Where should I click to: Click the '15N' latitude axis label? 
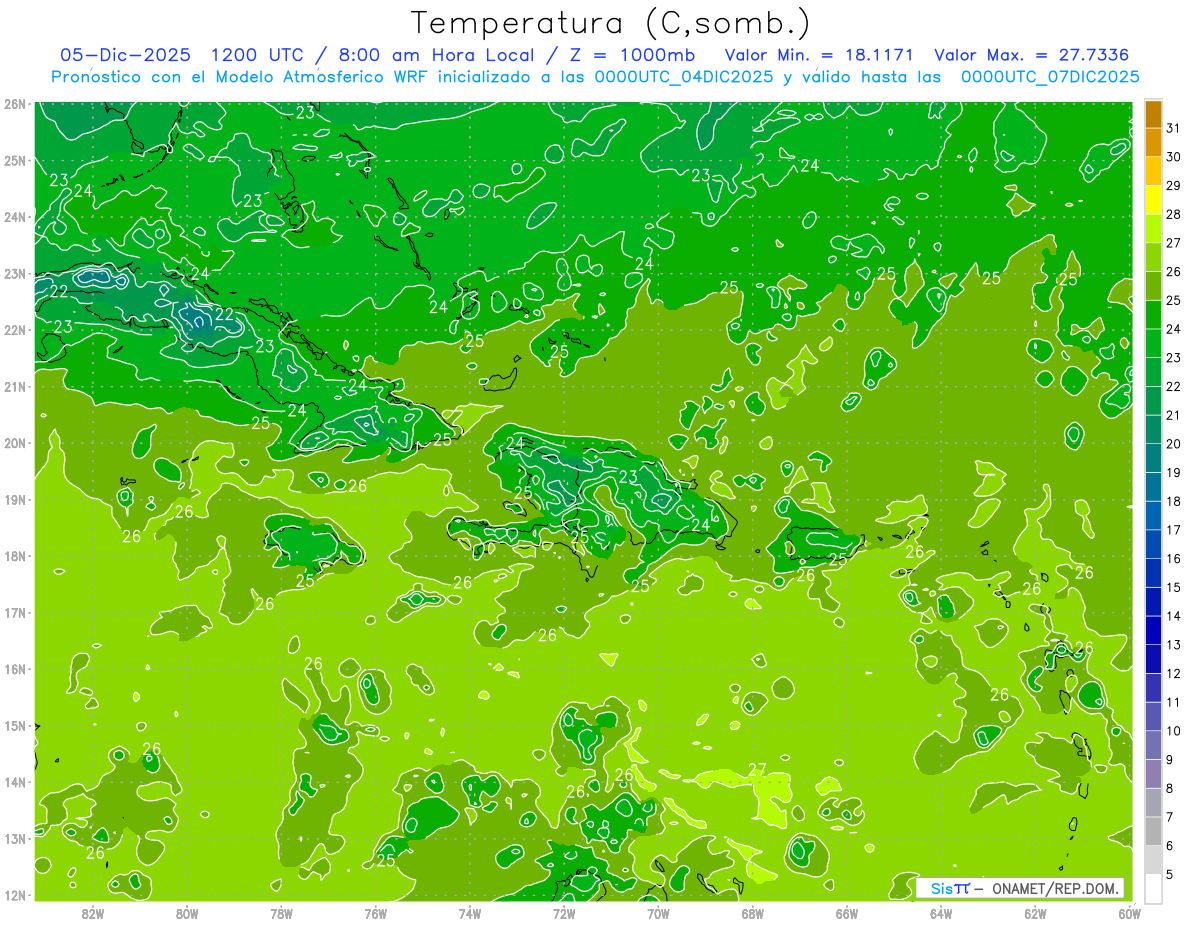(x=14, y=725)
